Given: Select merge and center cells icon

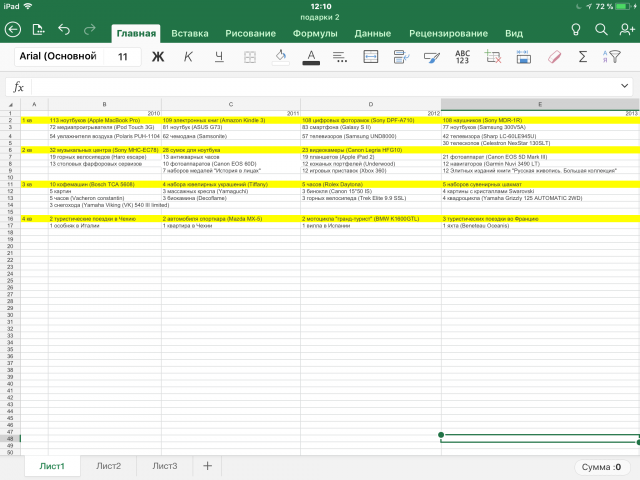Looking at the screenshot, I should coord(371,57).
